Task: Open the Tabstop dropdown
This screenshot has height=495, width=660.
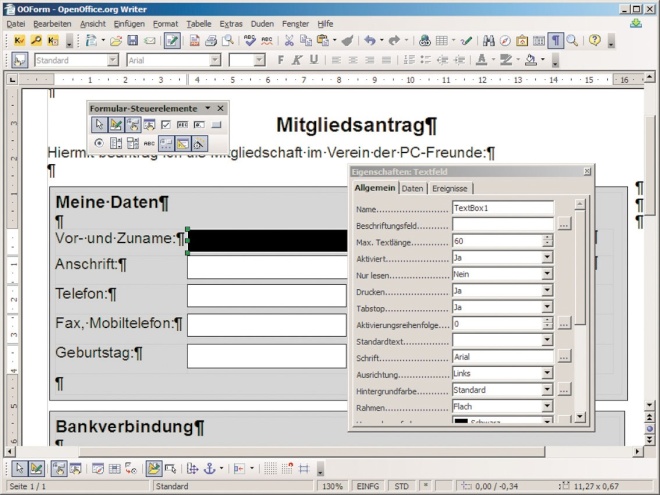Action: [x=547, y=307]
